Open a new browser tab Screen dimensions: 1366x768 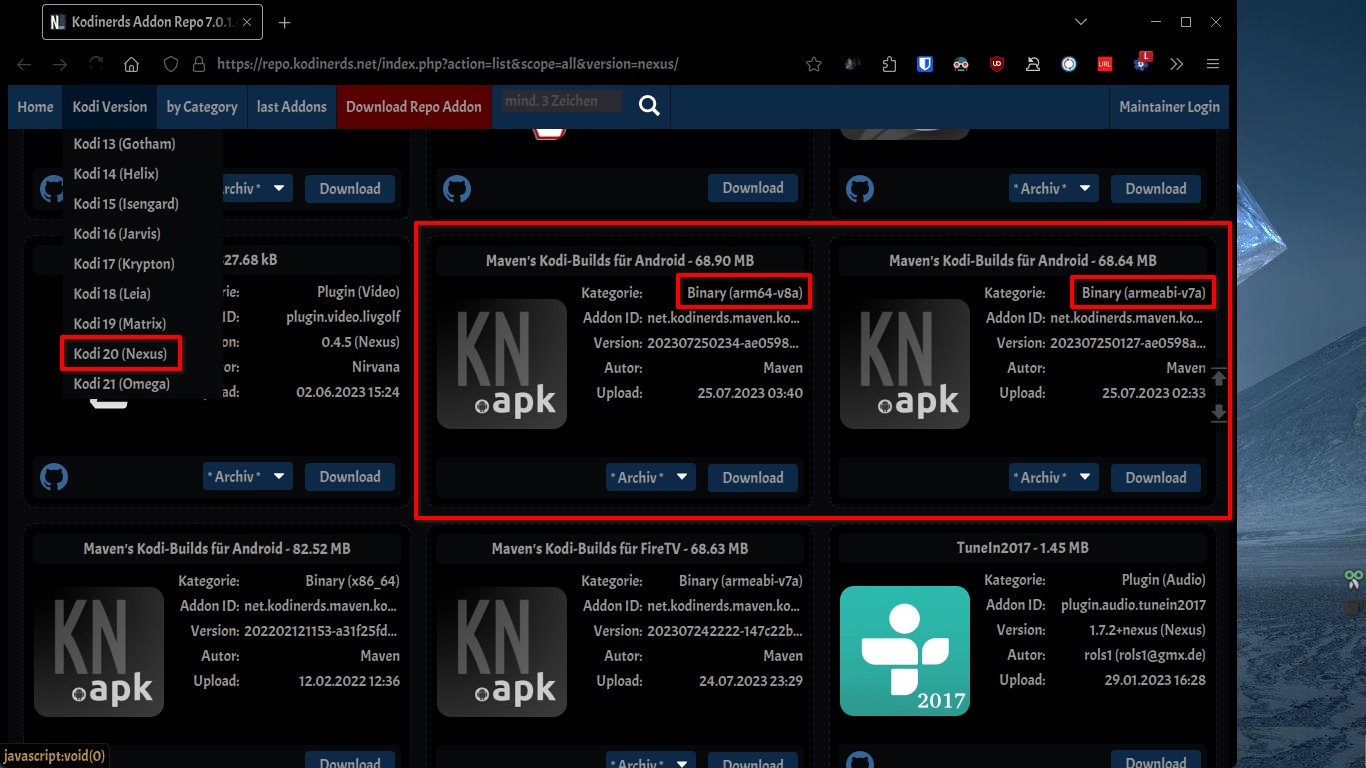tap(285, 22)
